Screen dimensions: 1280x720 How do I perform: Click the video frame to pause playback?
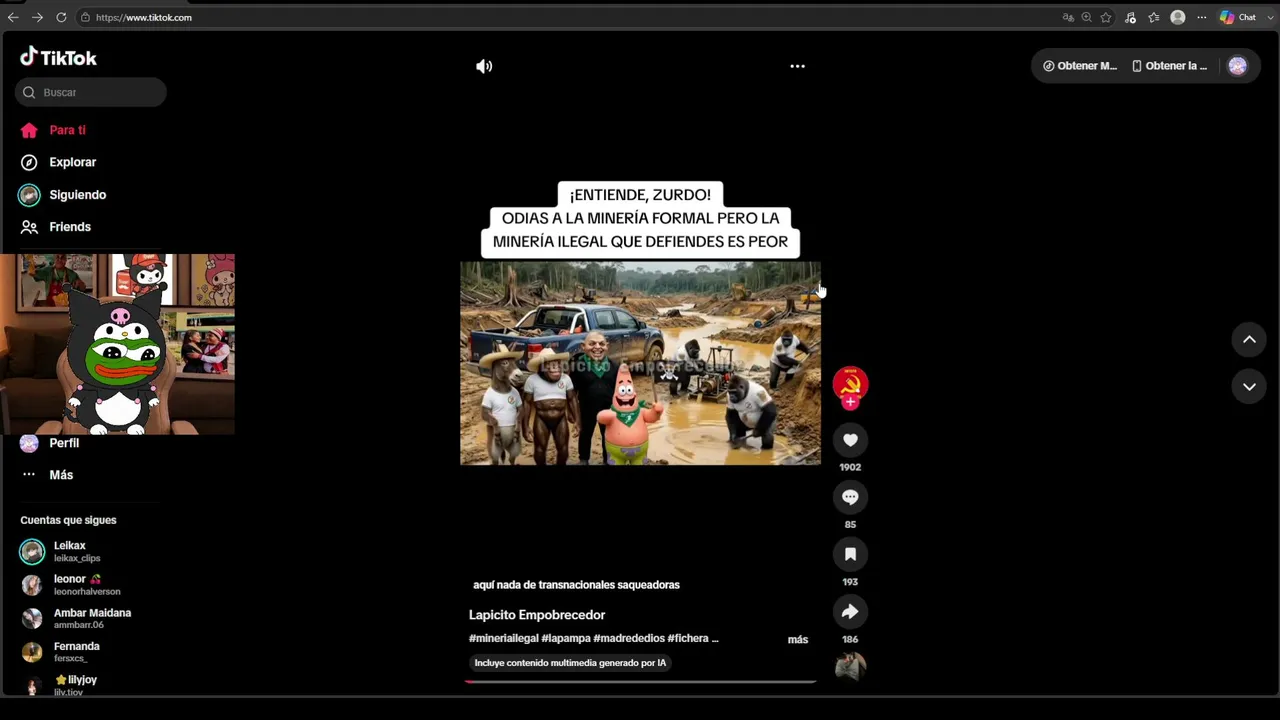(x=640, y=363)
